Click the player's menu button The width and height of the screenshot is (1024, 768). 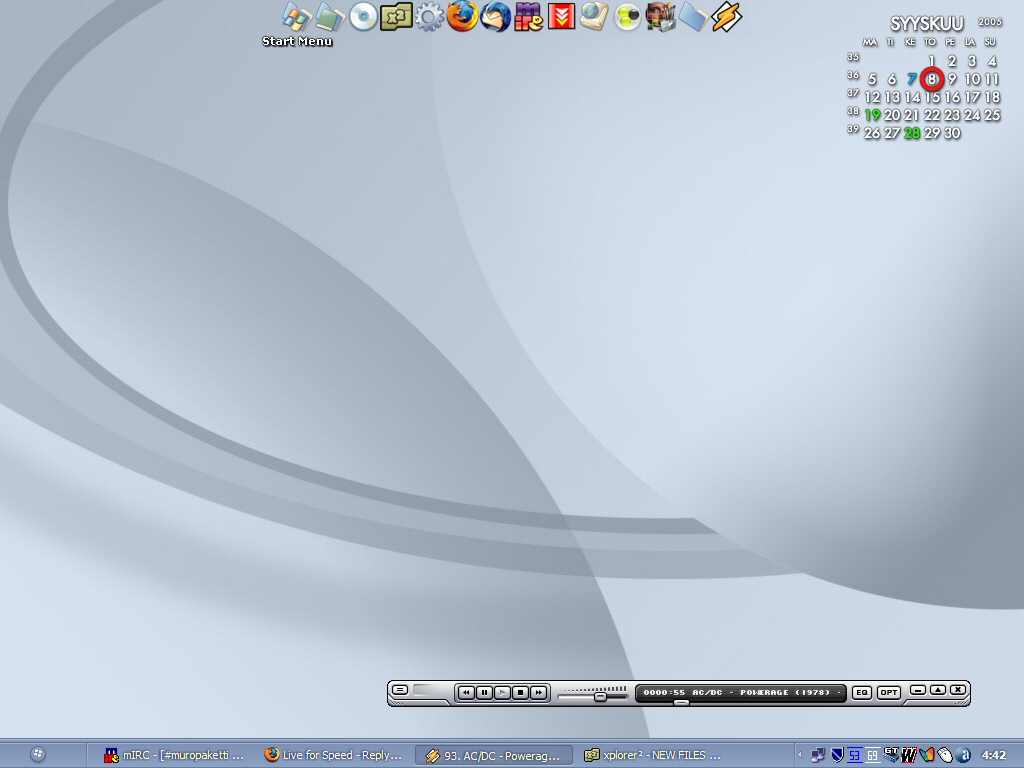(400, 690)
